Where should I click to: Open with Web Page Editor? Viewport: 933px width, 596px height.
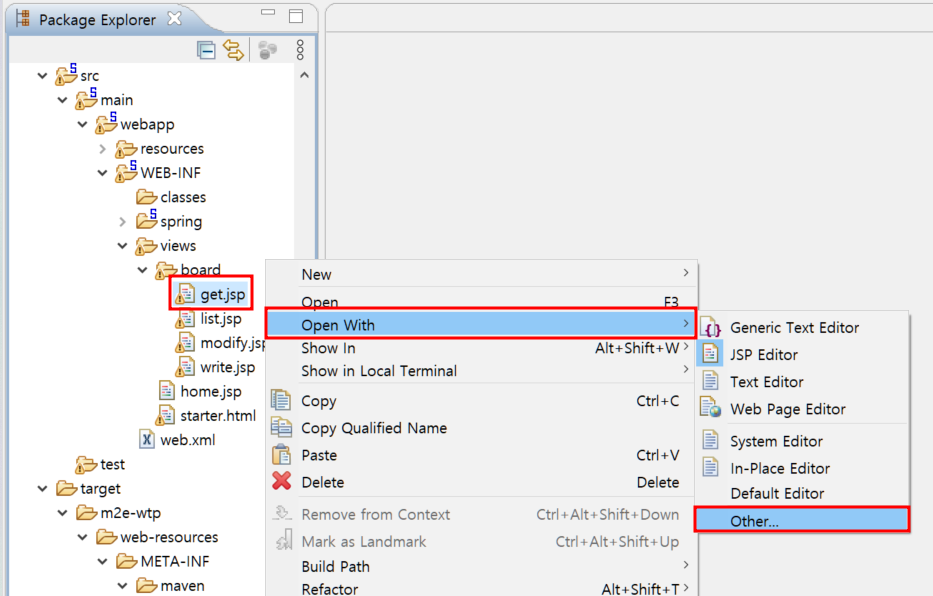(802, 409)
